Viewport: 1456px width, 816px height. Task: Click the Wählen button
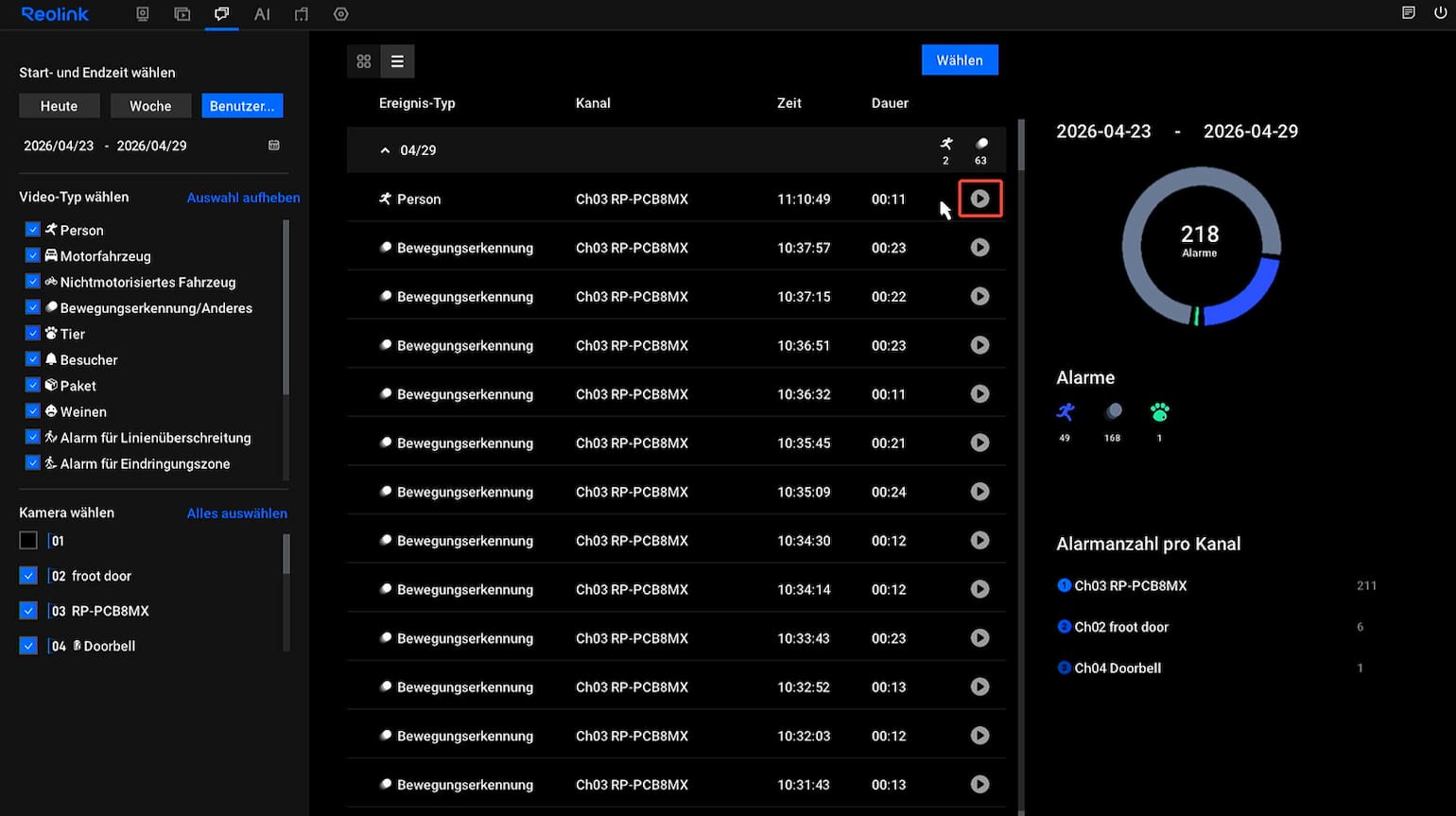[960, 61]
